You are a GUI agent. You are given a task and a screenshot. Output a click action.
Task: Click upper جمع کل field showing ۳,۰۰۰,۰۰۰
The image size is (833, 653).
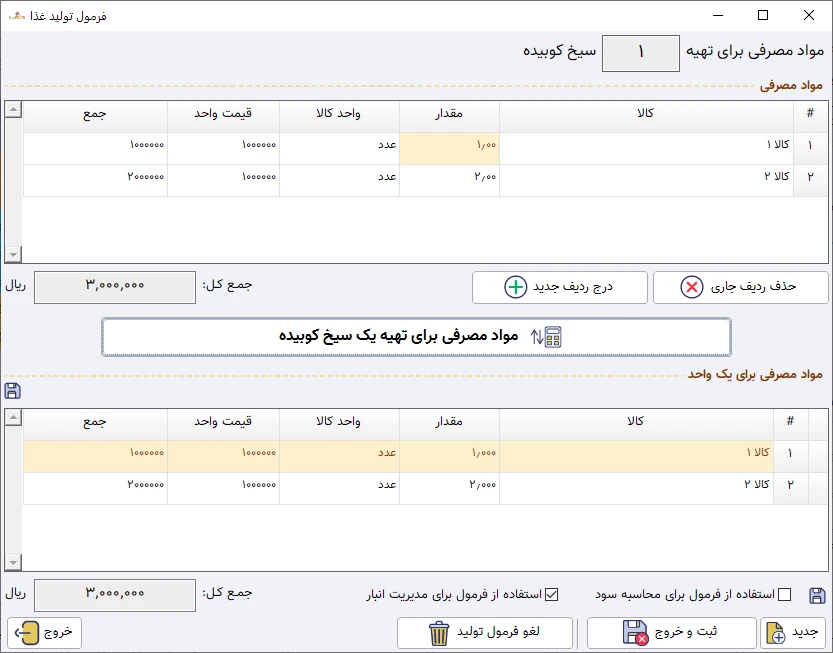(115, 287)
